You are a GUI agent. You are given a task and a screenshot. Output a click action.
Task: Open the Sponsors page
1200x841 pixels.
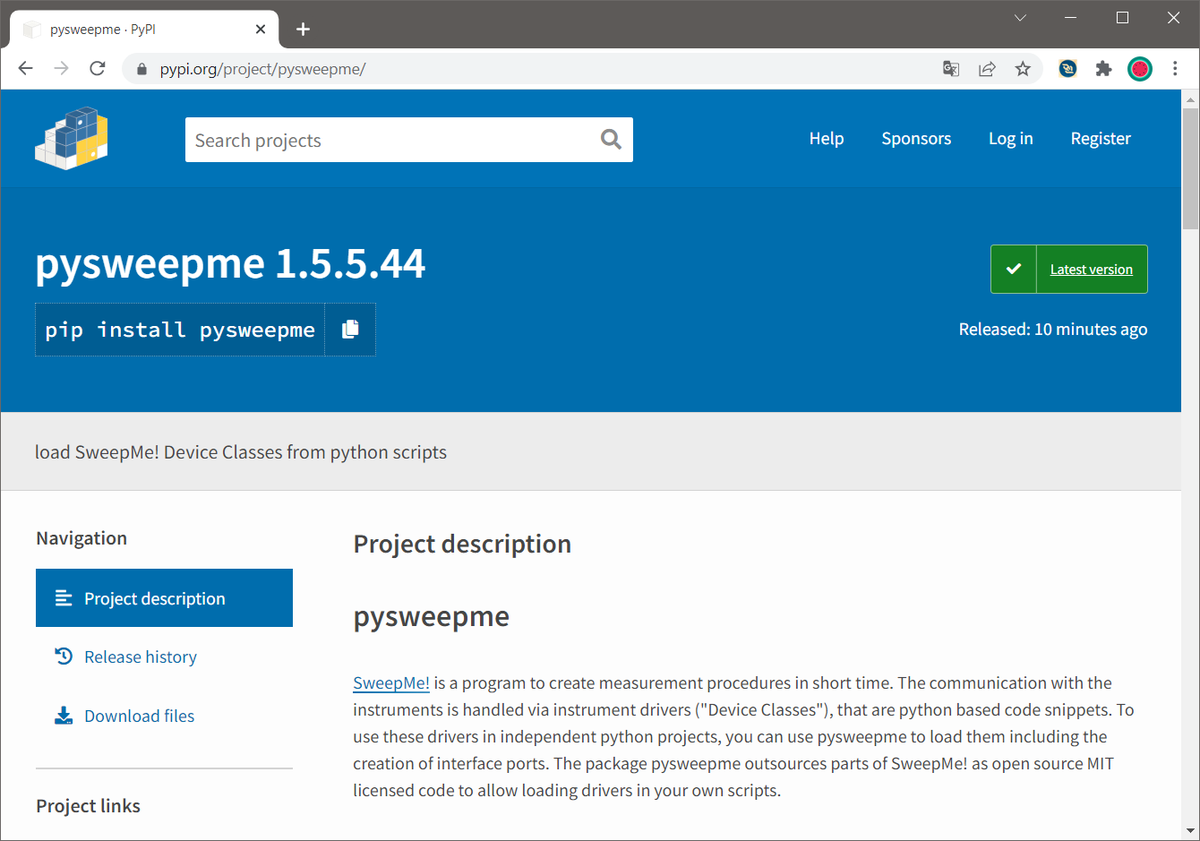pyautogui.click(x=916, y=138)
